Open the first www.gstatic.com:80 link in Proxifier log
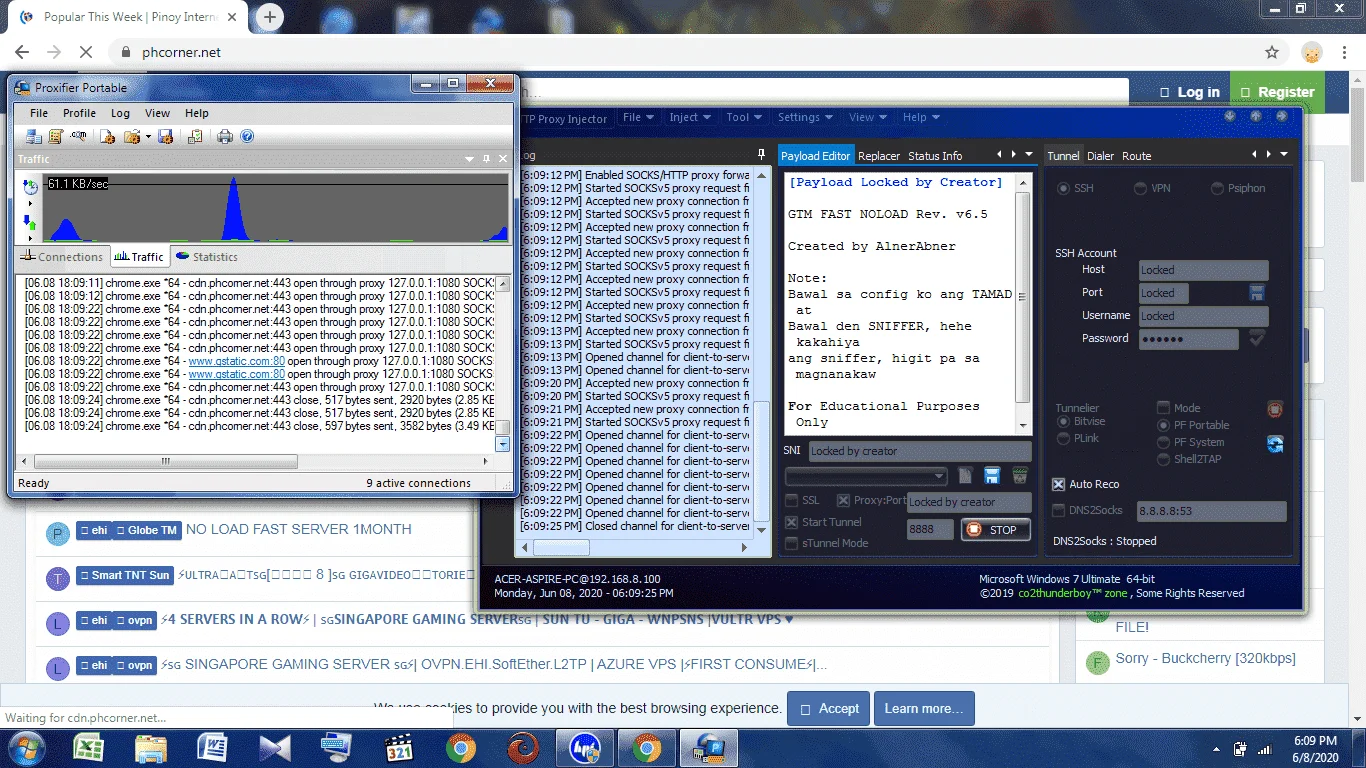The image size is (1366, 768). click(x=237, y=361)
